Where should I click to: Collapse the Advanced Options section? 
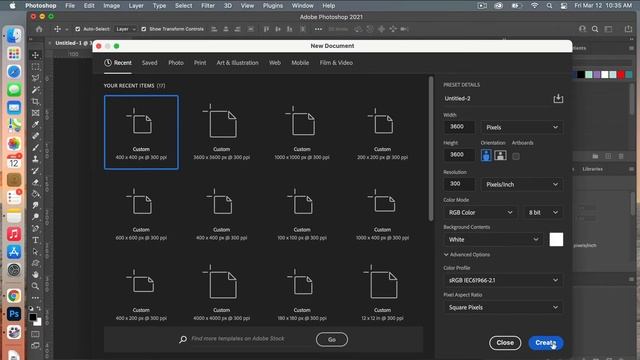(x=467, y=255)
